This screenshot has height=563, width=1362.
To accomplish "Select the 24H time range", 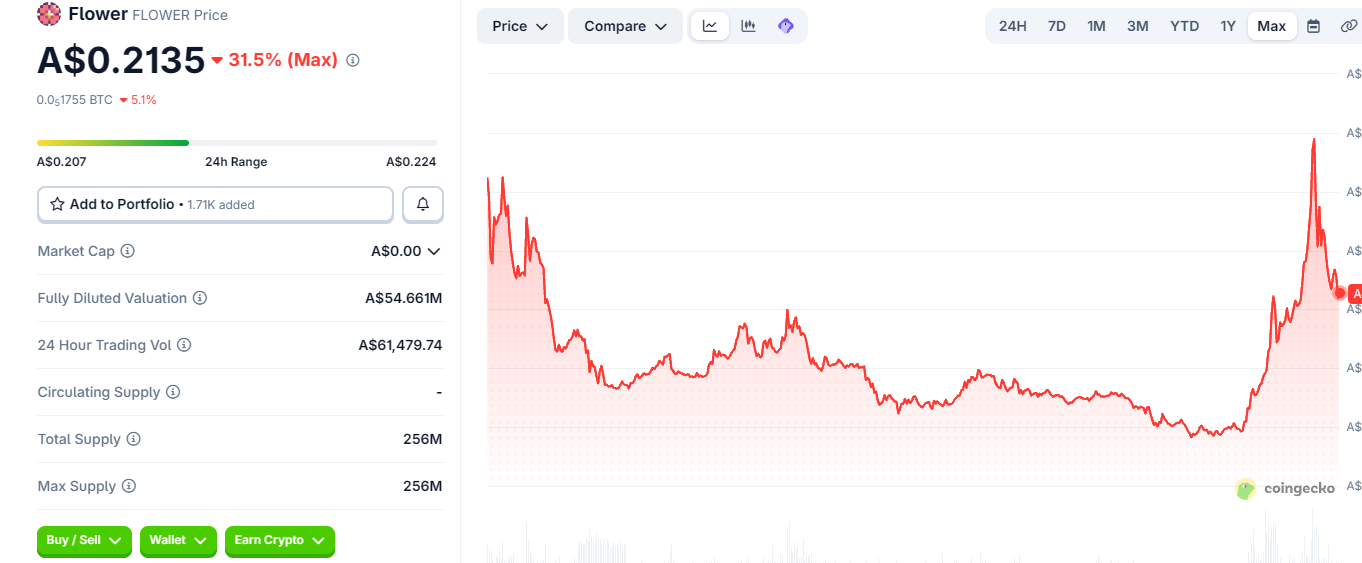I will (1013, 26).
